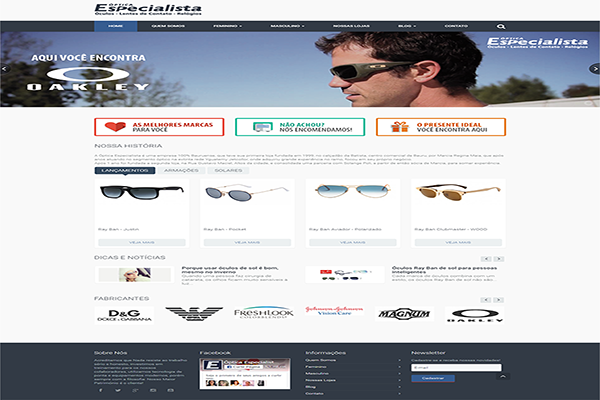This screenshot has height=400, width=600.
Task: Open the Magnum manufacturer logo
Action: [404, 314]
